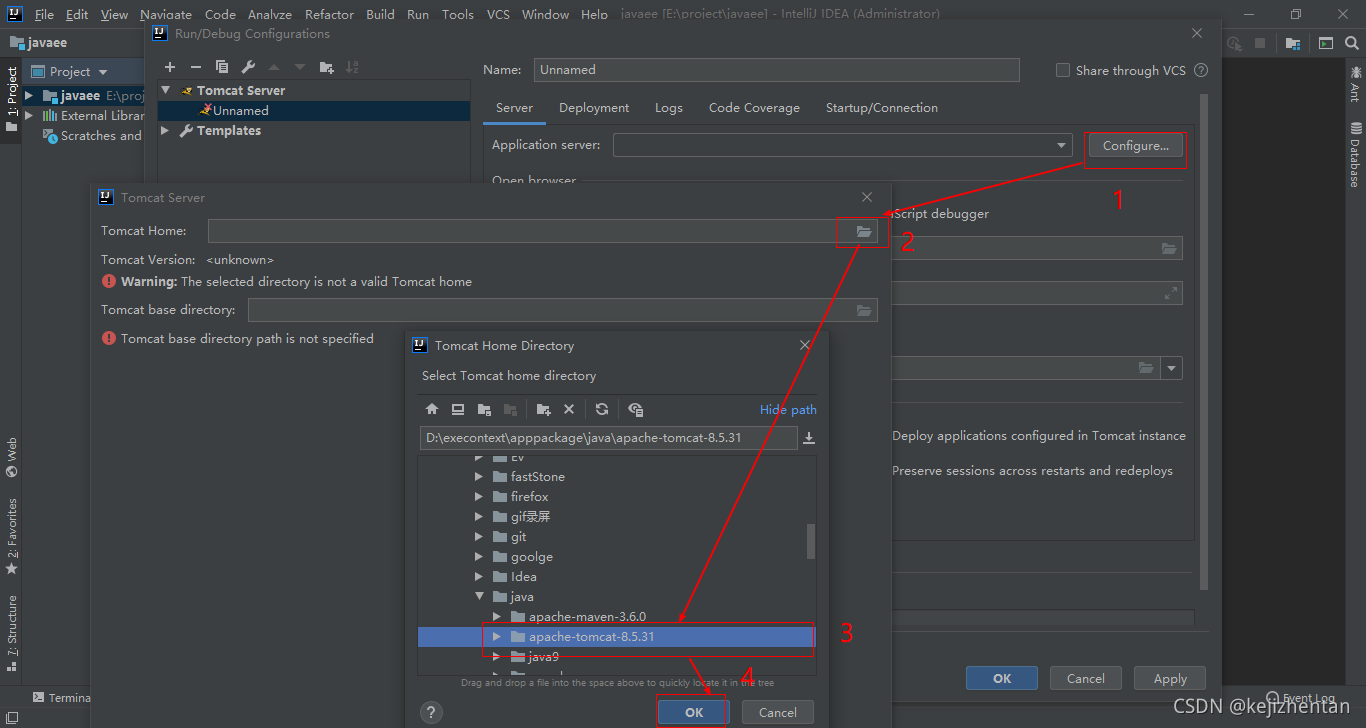Expand the javaee project node in Project panel

[x=29, y=96]
